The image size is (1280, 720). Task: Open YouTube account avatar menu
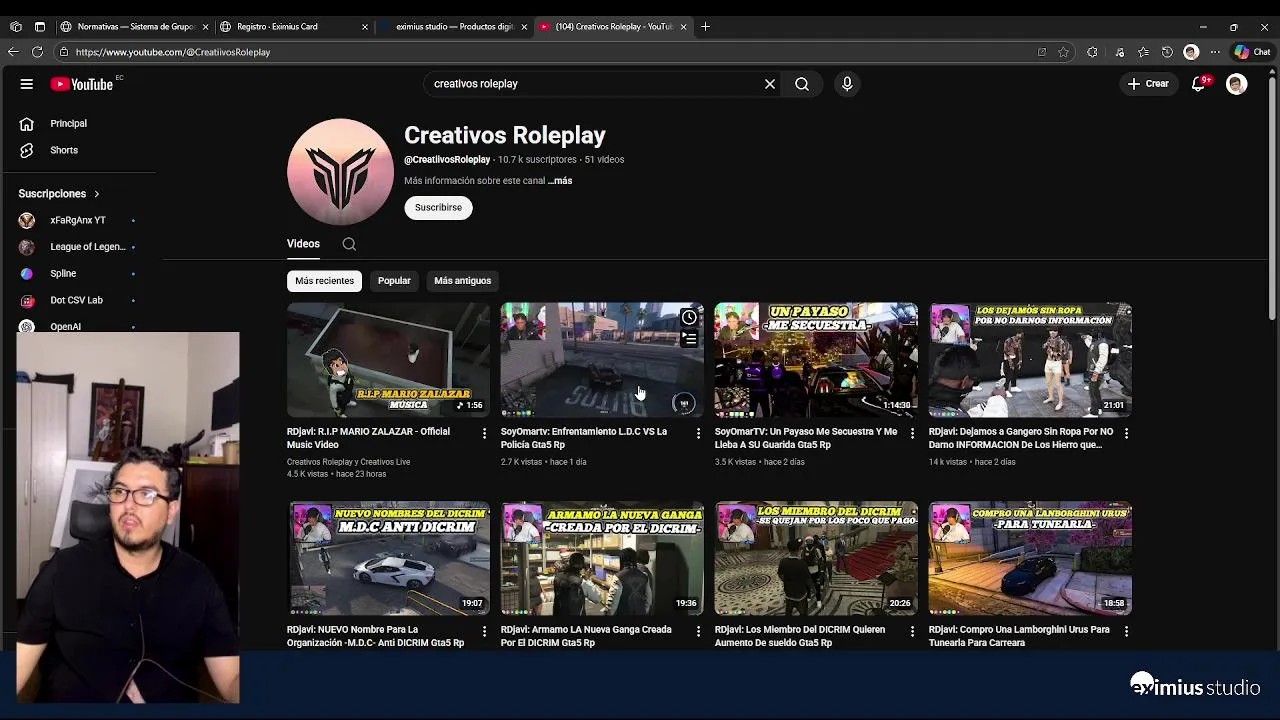coord(1237,84)
